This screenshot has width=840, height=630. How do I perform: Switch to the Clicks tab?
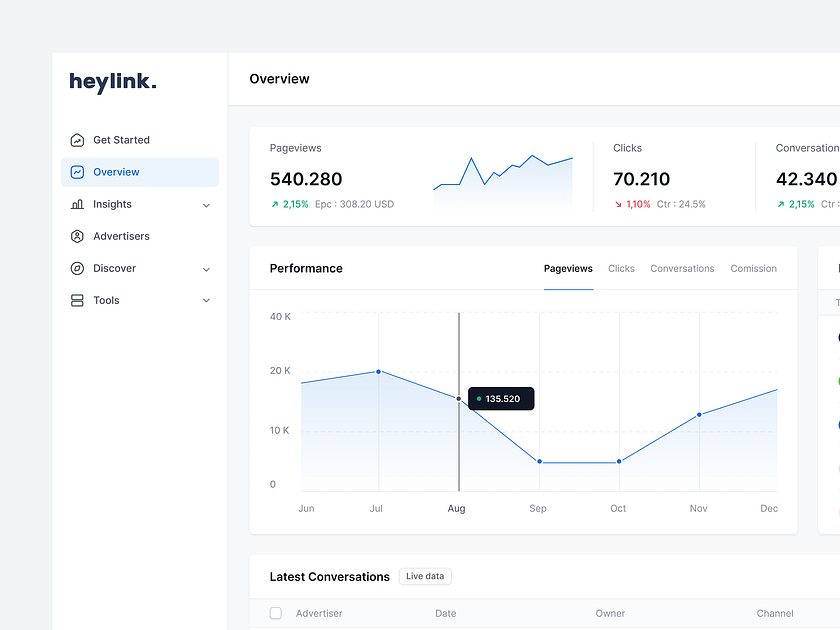tap(621, 268)
